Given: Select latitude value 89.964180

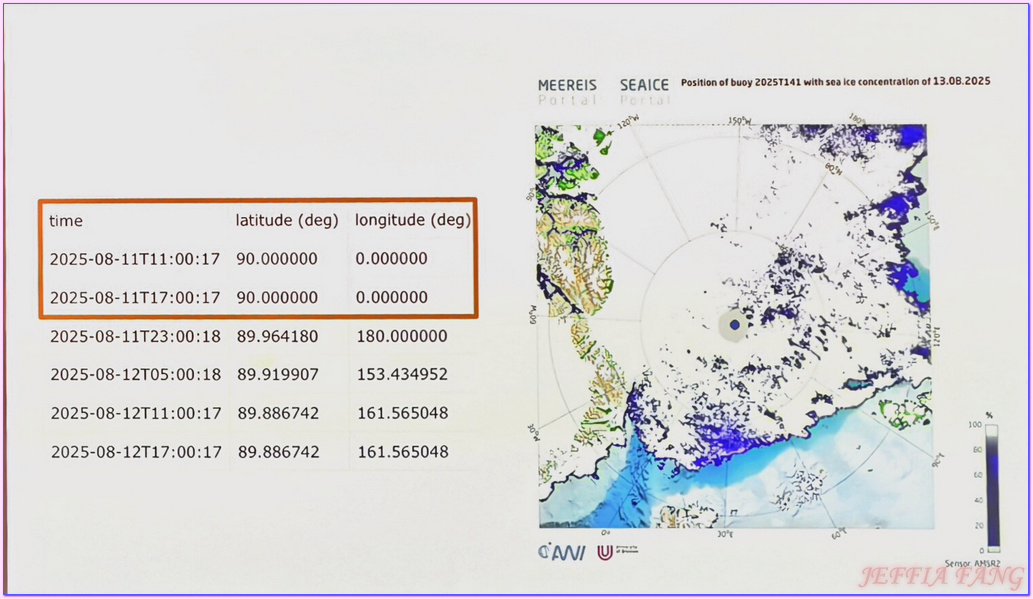Looking at the screenshot, I should [x=277, y=337].
